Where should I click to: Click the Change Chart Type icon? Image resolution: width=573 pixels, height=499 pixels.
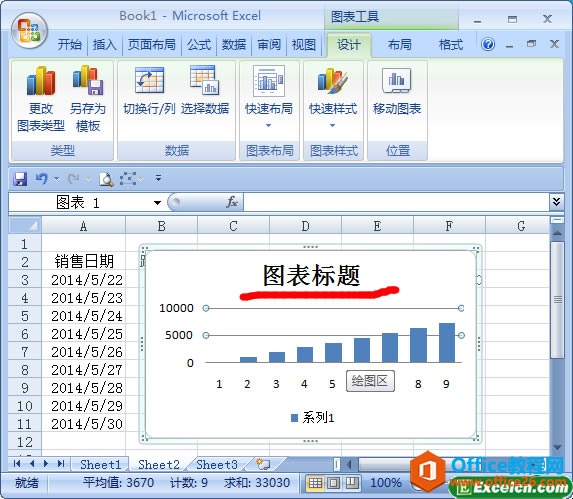(x=41, y=81)
